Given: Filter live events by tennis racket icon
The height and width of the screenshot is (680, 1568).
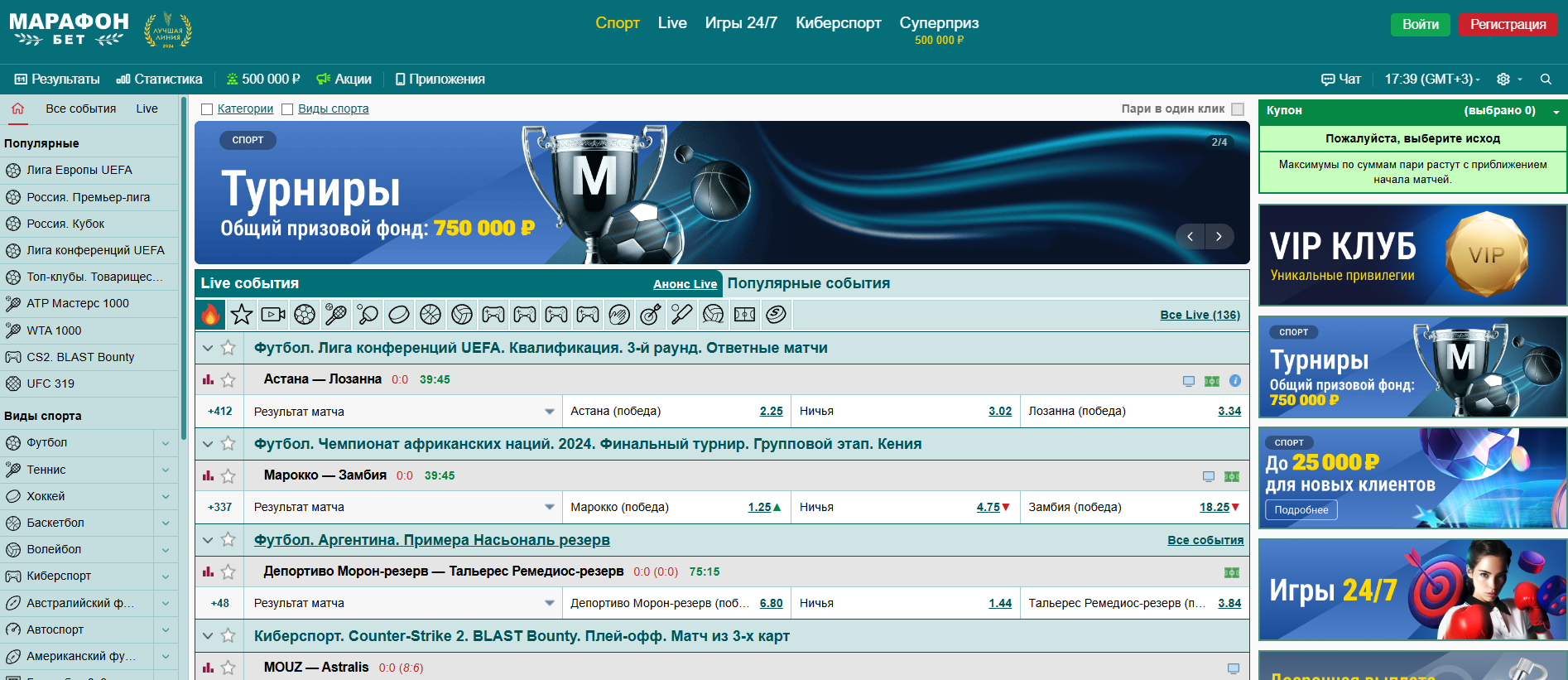Looking at the screenshot, I should pos(336,315).
